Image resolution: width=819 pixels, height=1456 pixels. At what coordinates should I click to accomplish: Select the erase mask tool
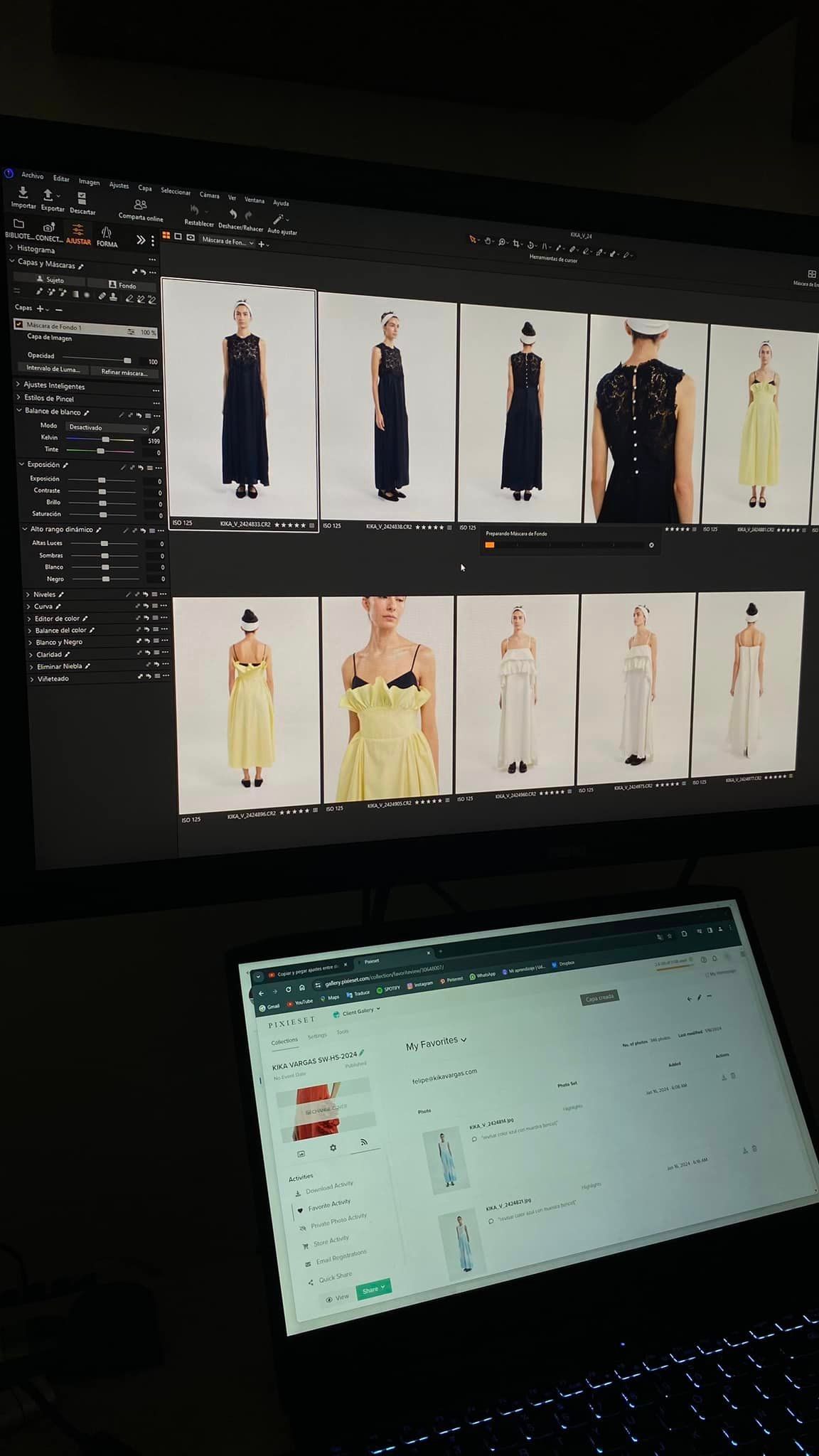coord(129,299)
